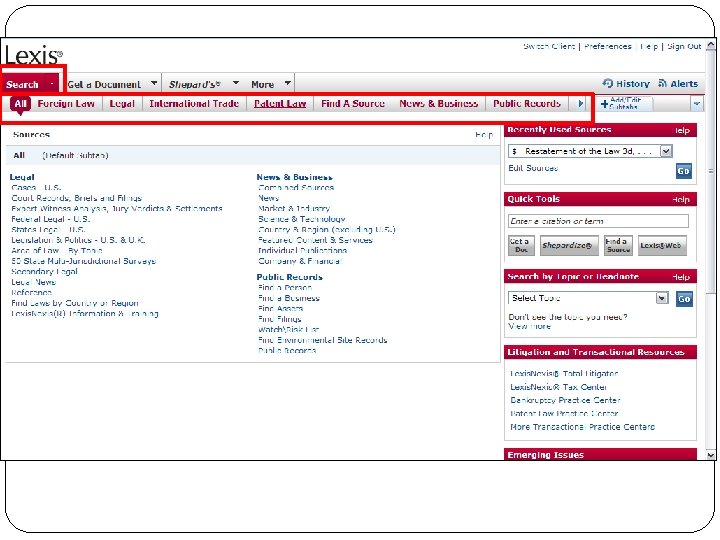720x540 pixels.
Task: Switch to the Legal subtab
Action: coord(122,104)
